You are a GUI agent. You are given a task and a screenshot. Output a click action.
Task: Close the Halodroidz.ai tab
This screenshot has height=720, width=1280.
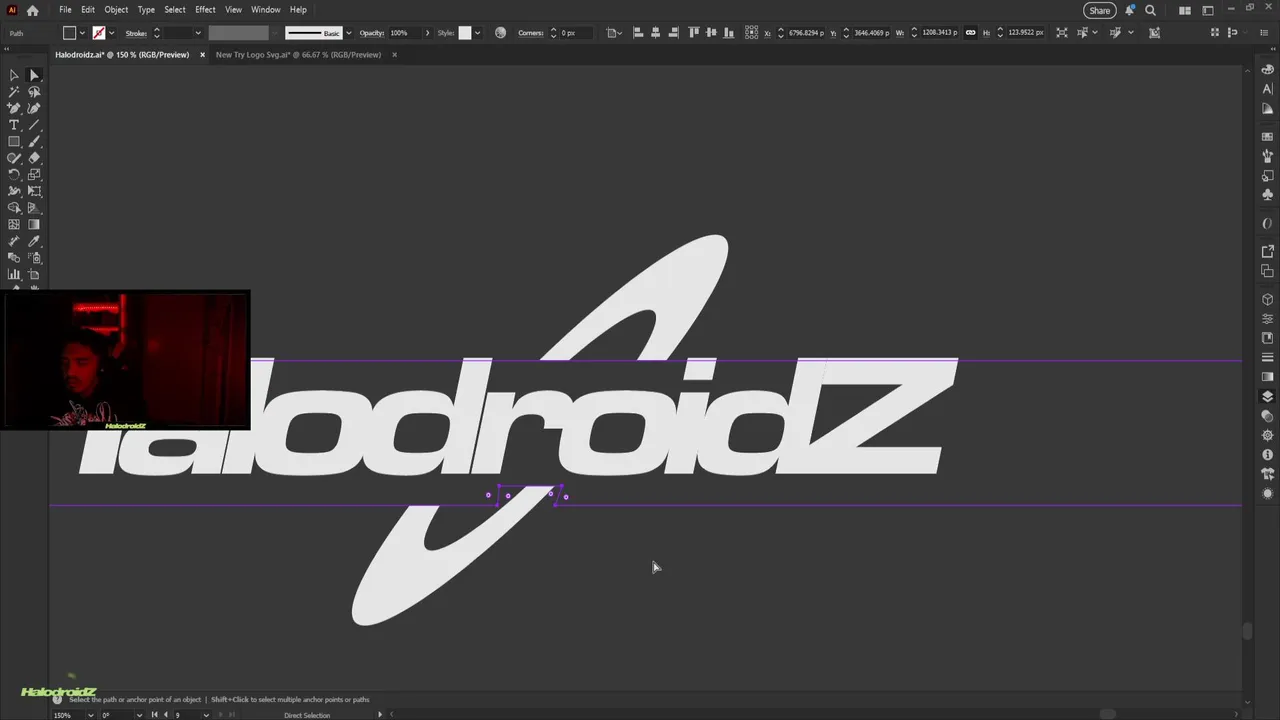tap(202, 55)
